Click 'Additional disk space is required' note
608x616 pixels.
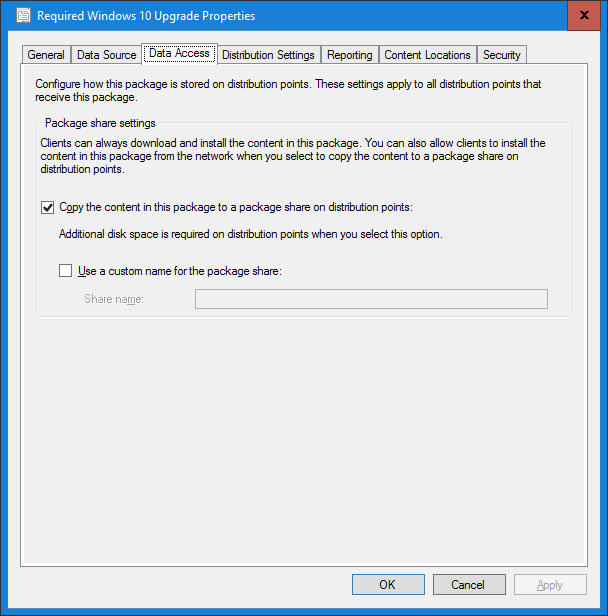click(251, 234)
